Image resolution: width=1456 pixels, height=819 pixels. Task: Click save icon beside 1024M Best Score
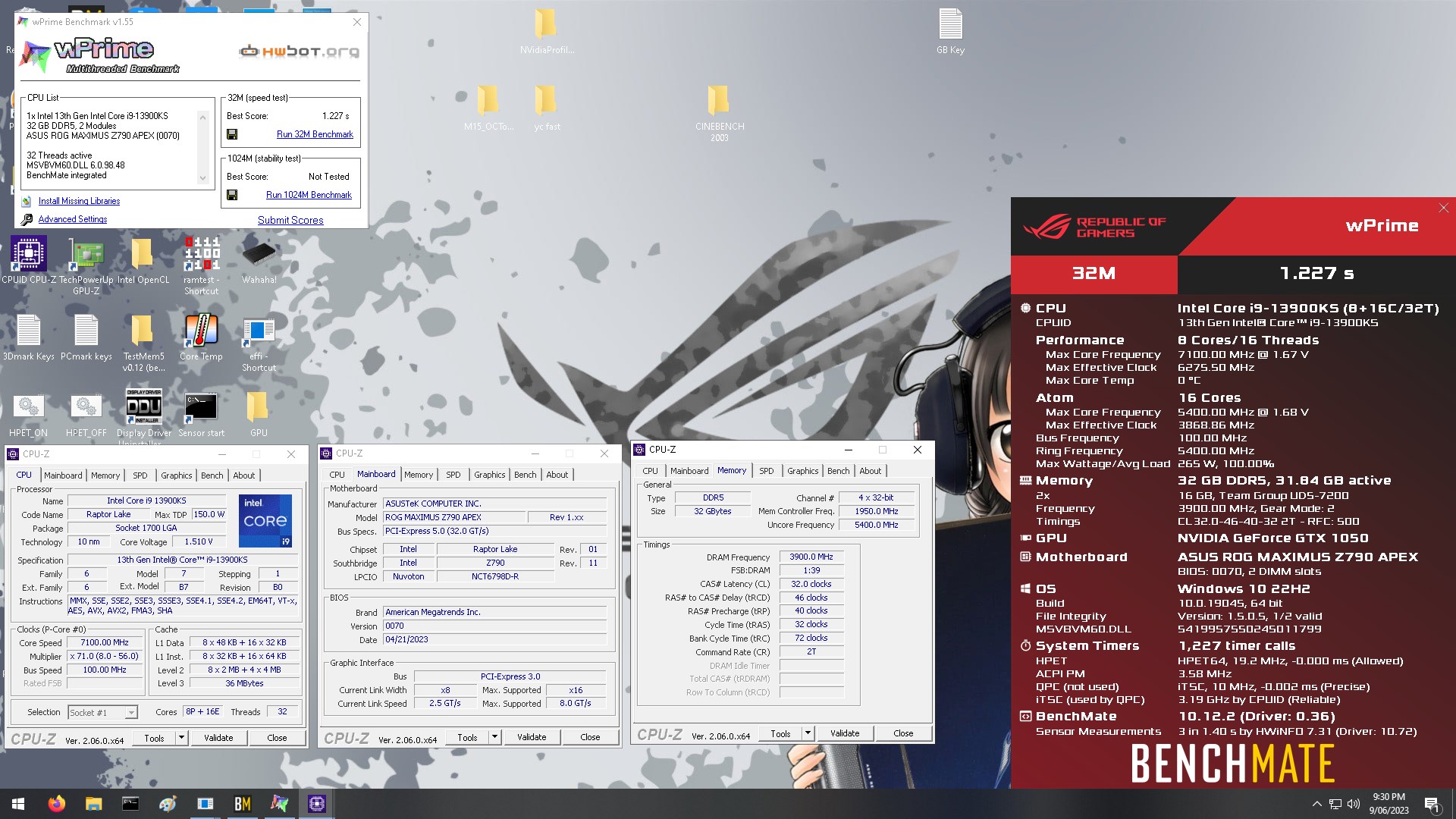pyautogui.click(x=232, y=195)
